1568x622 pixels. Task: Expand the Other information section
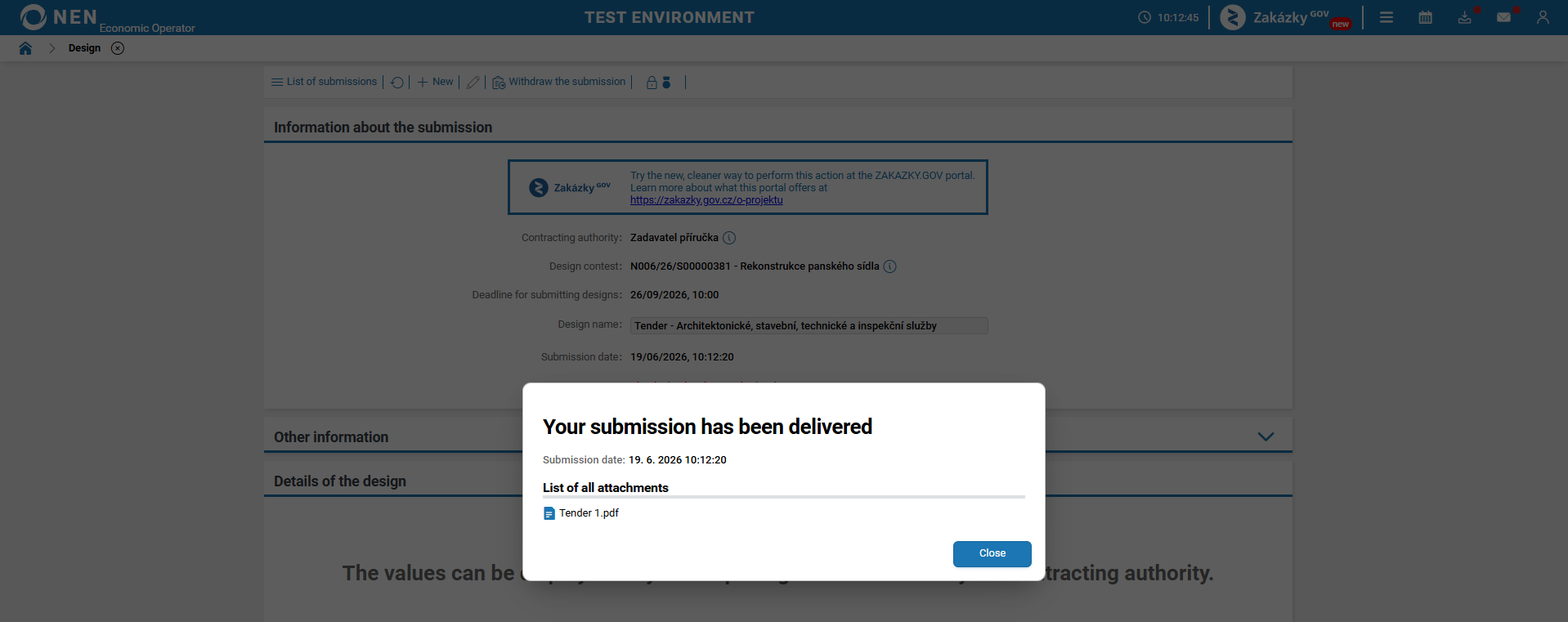(x=1266, y=437)
